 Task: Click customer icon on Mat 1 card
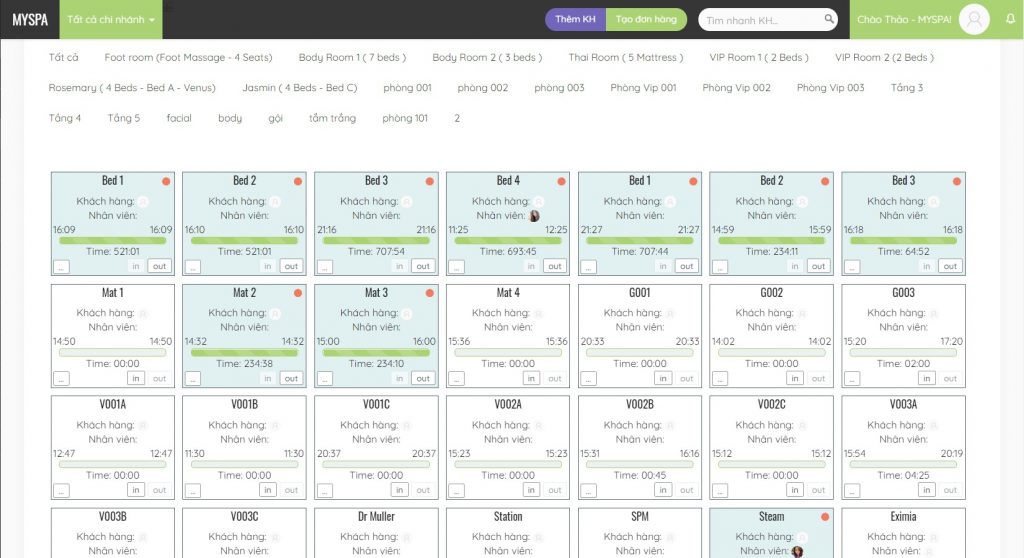point(143,314)
